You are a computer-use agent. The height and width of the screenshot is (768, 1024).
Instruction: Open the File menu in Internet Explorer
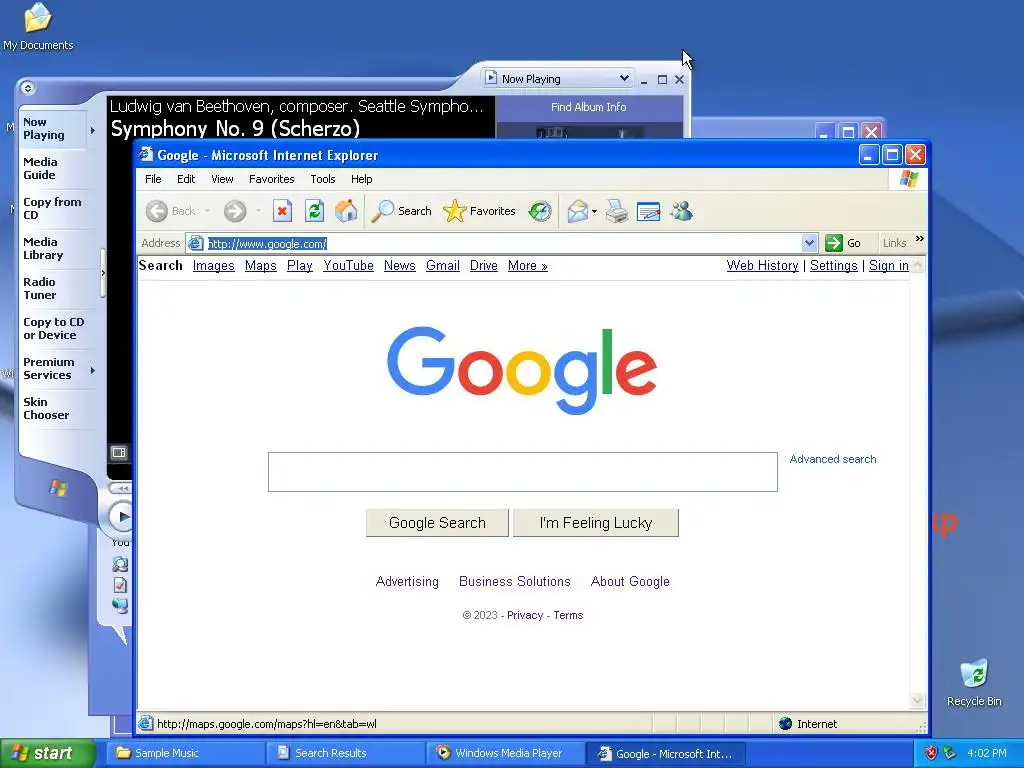(x=153, y=179)
